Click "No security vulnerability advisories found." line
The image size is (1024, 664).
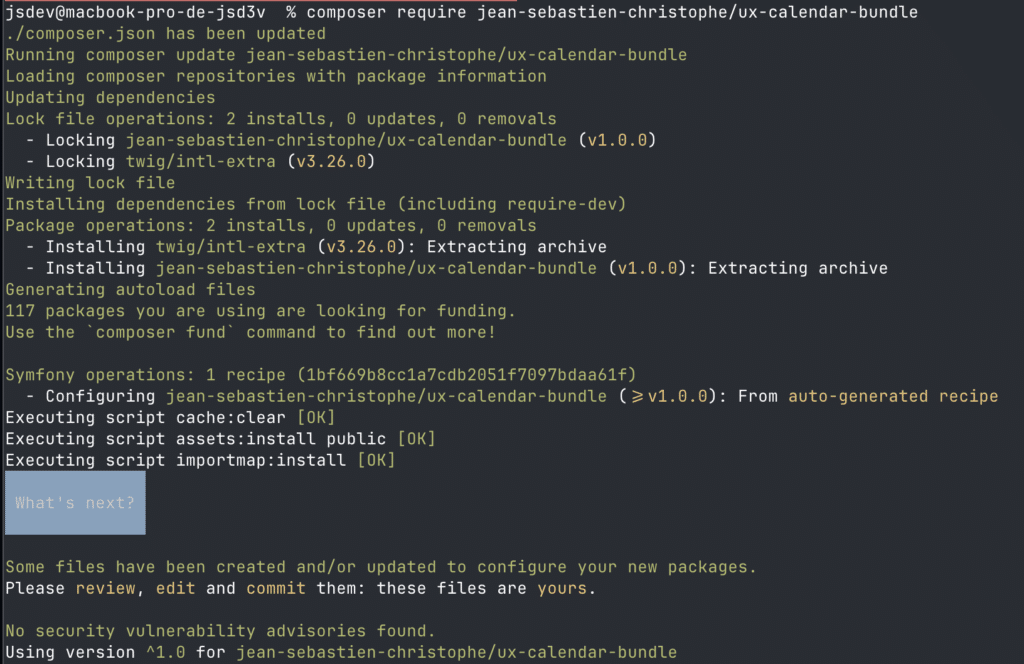point(220,631)
